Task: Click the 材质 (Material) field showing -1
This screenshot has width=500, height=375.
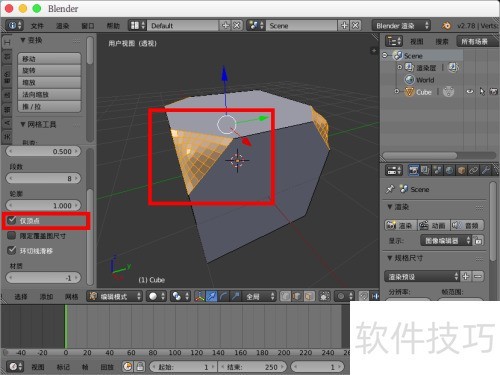Action: (x=43, y=278)
